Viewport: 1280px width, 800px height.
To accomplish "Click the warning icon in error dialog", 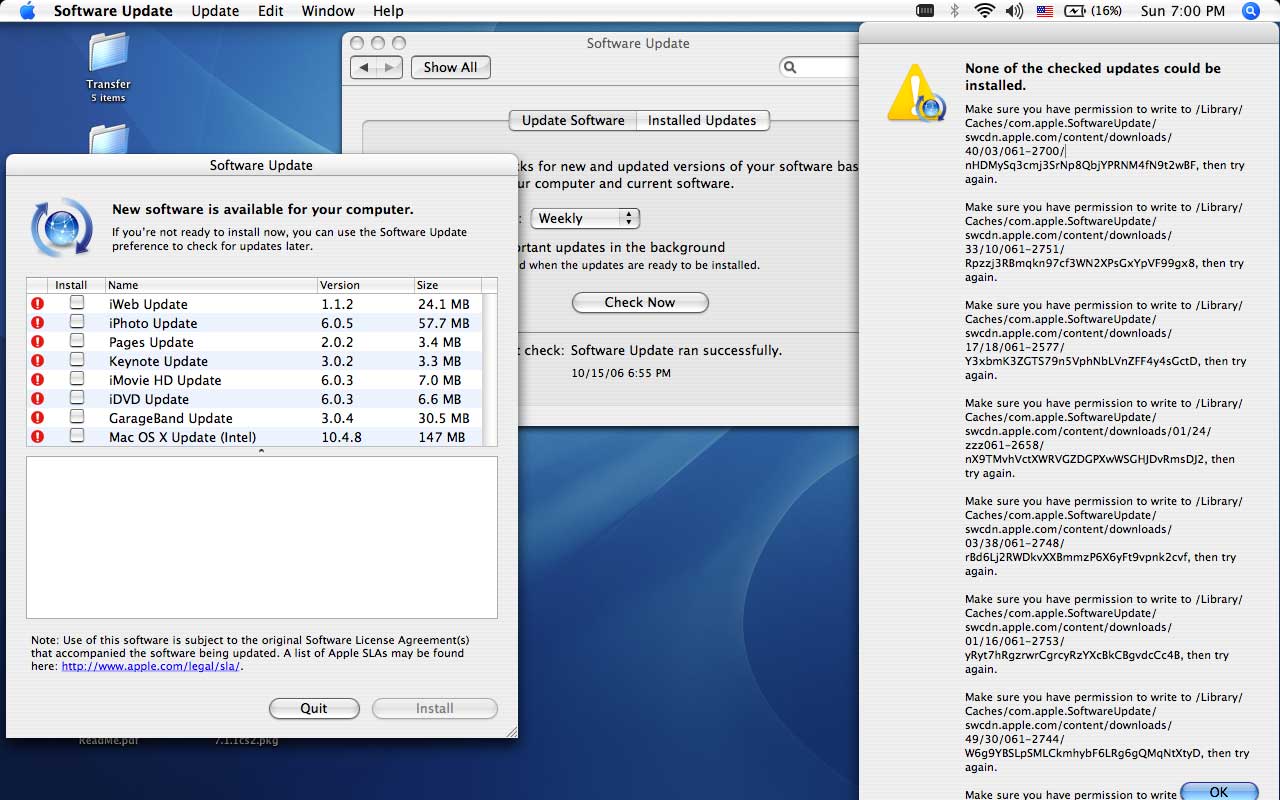I will 916,93.
